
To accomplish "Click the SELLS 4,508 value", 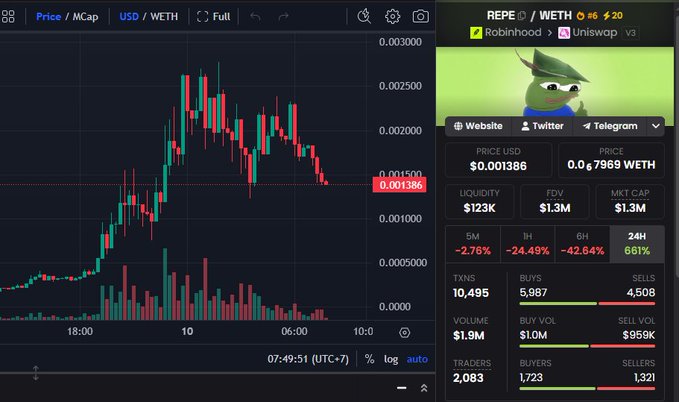I will click(640, 293).
